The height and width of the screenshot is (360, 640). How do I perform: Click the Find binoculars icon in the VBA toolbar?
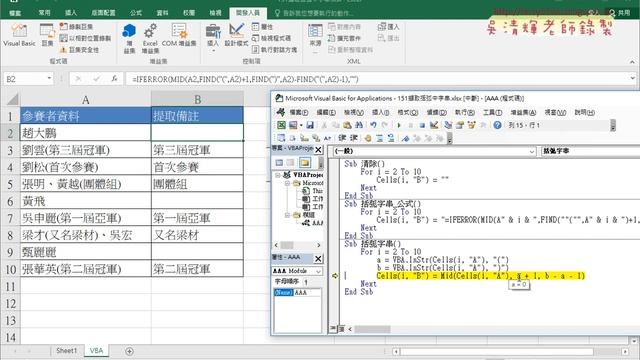pos(358,125)
